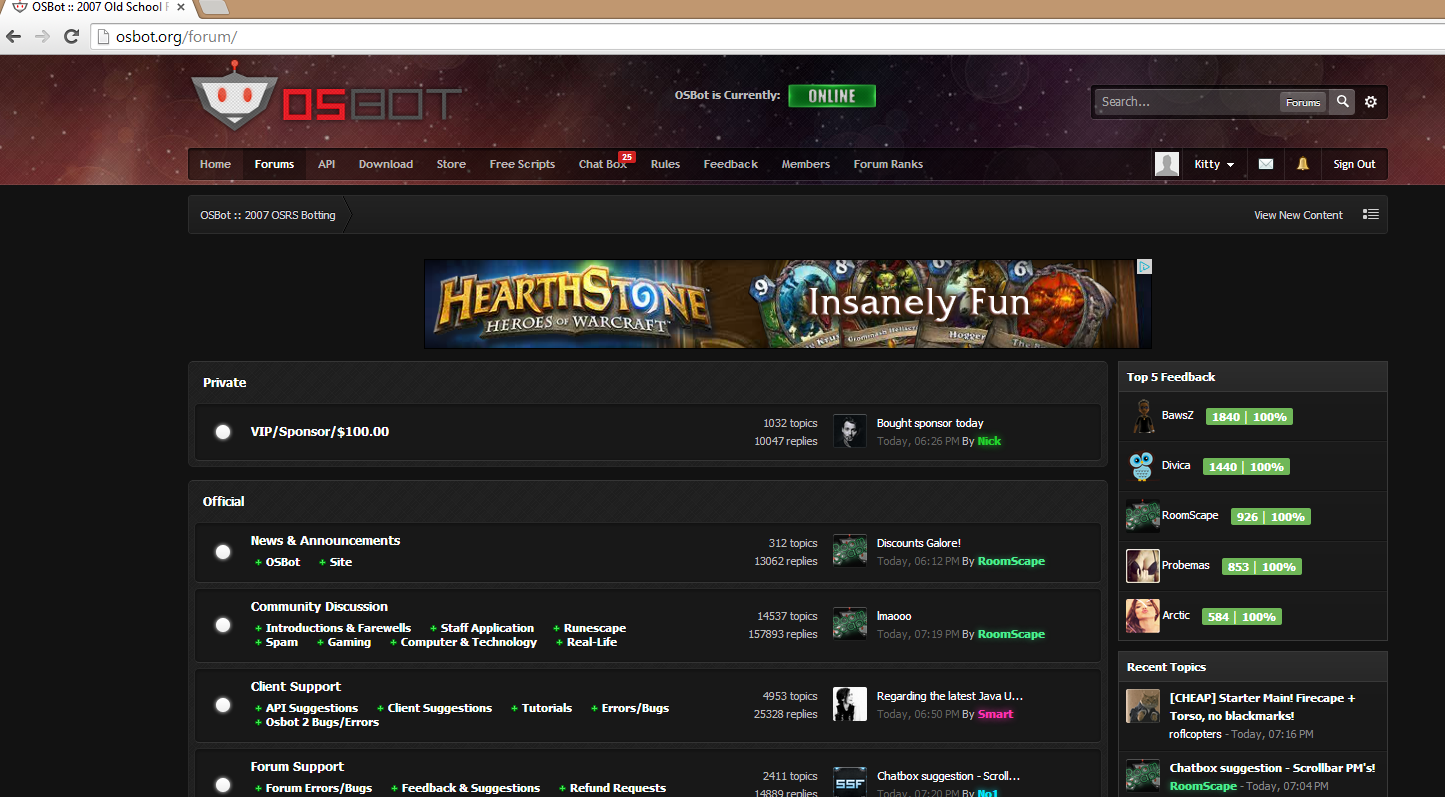
Task: Open Forum Ranks nav item
Action: click(888, 164)
